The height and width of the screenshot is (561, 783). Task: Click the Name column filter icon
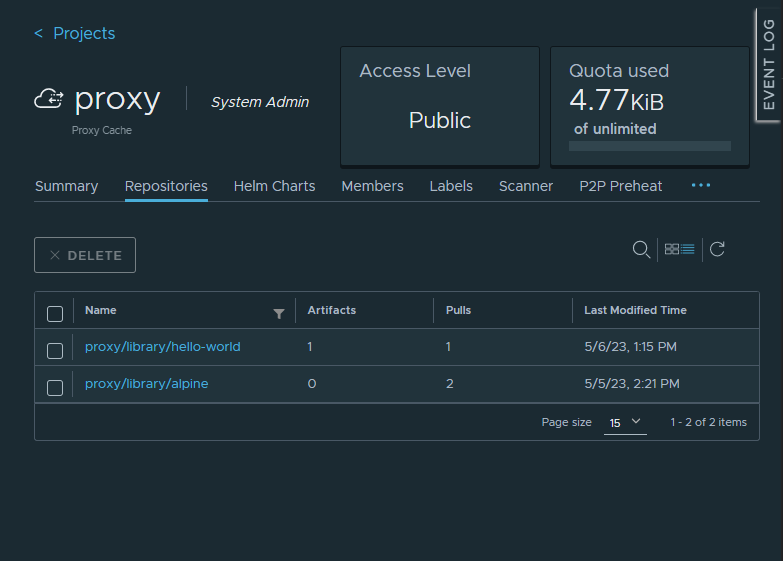point(279,313)
